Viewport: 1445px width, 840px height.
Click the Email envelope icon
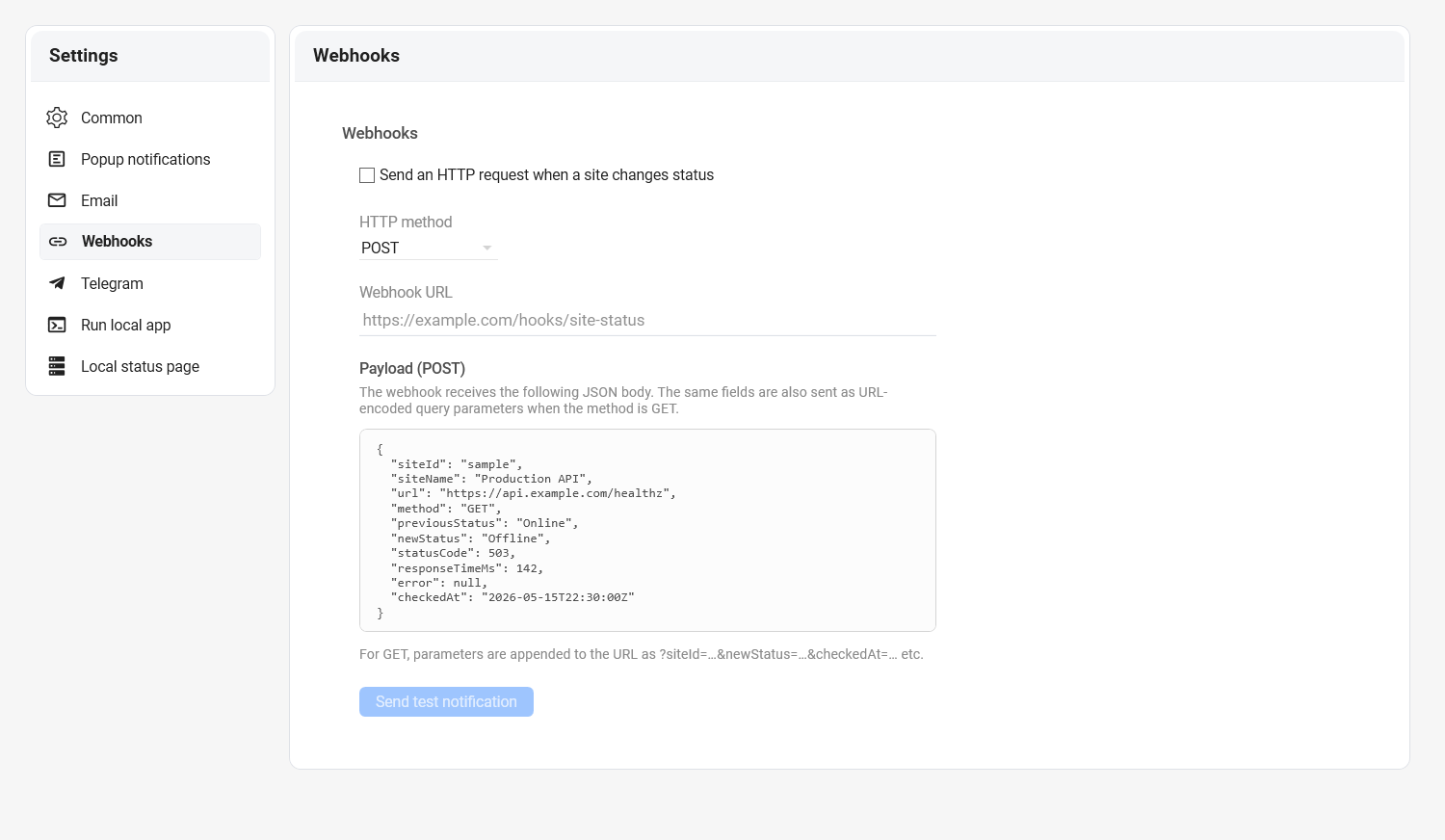coord(57,200)
